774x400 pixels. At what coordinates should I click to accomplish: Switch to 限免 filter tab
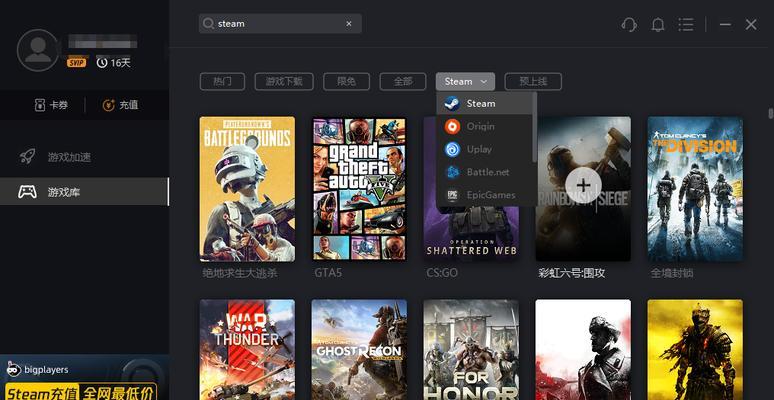(x=347, y=81)
